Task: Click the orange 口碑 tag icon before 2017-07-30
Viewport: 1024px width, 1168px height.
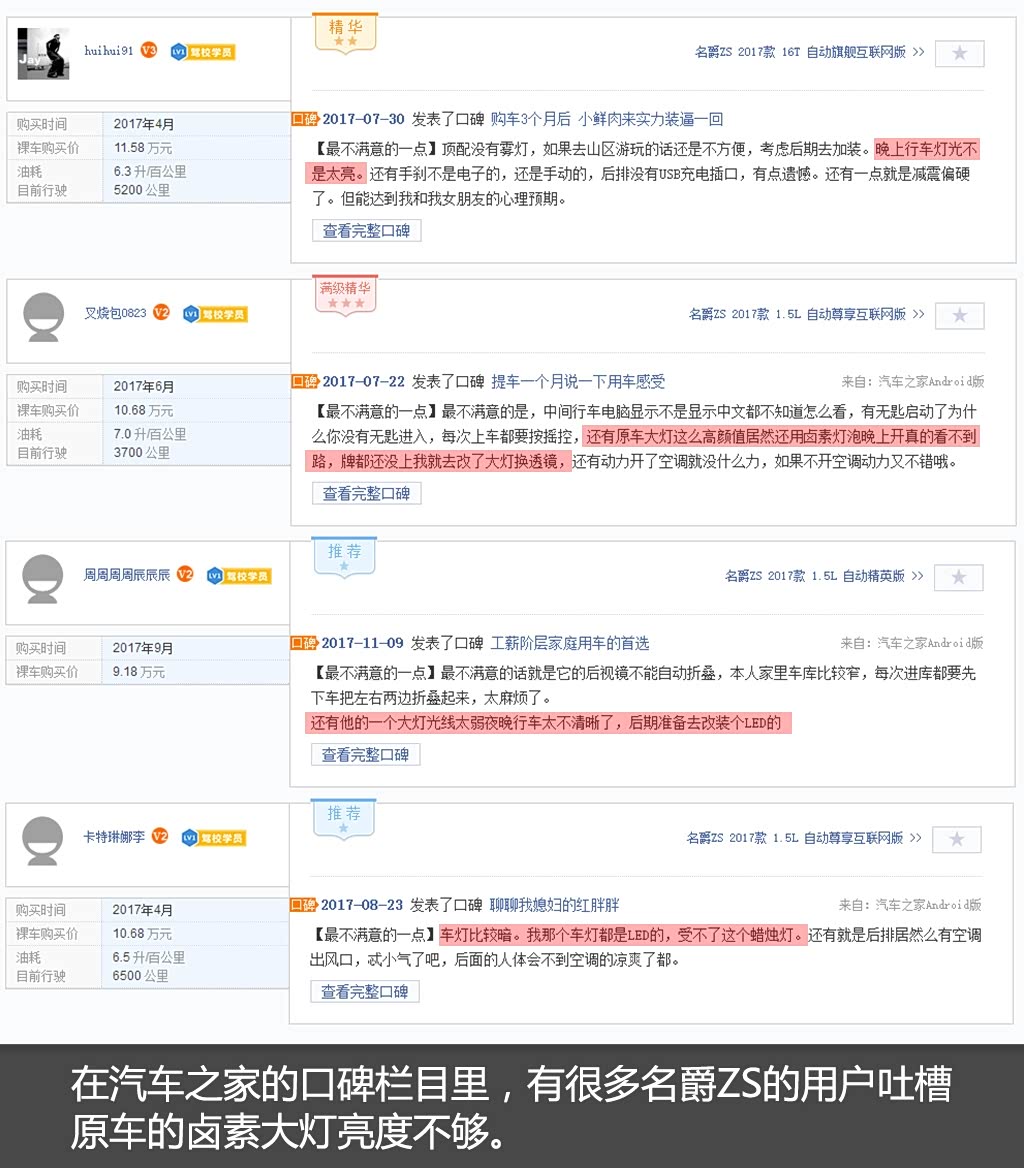Action: tap(304, 119)
